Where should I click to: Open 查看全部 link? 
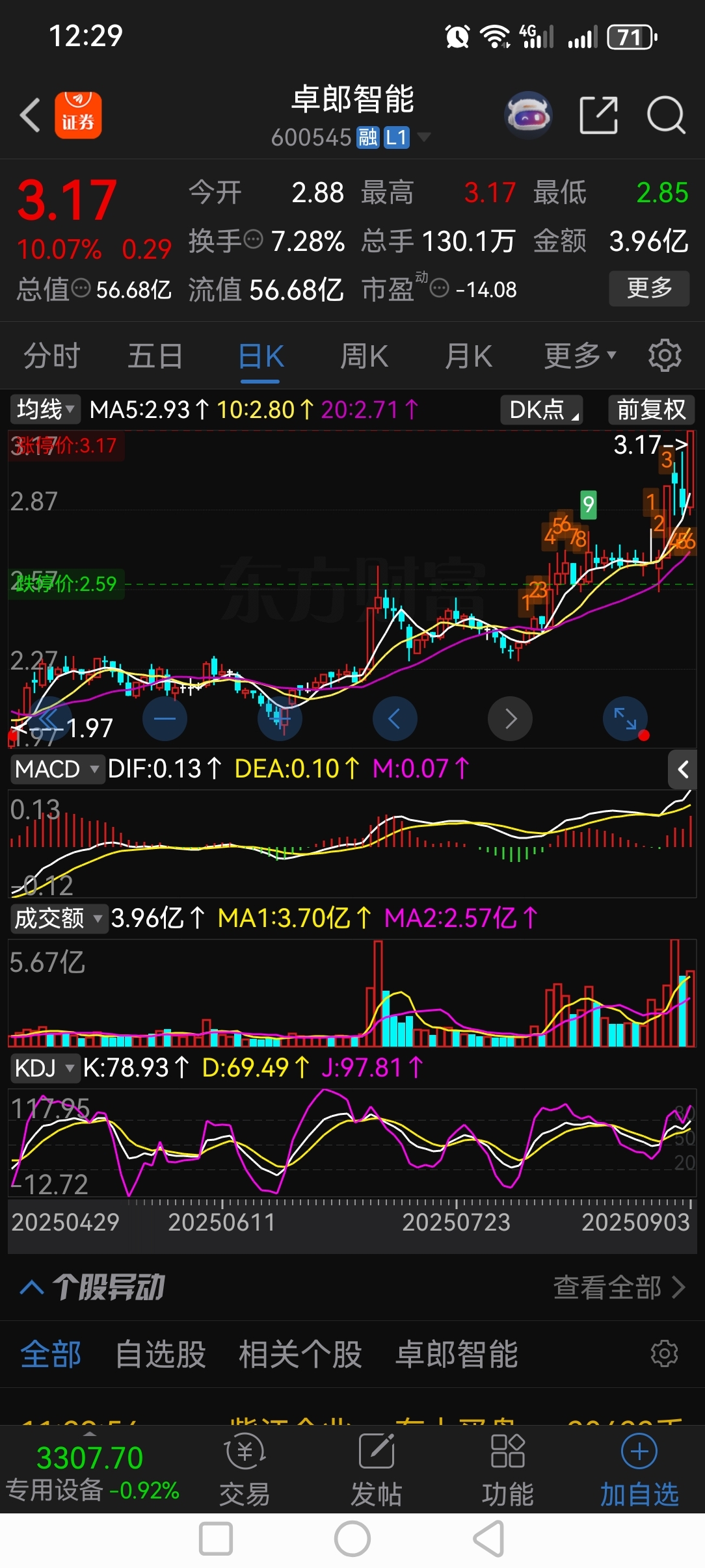619,1287
